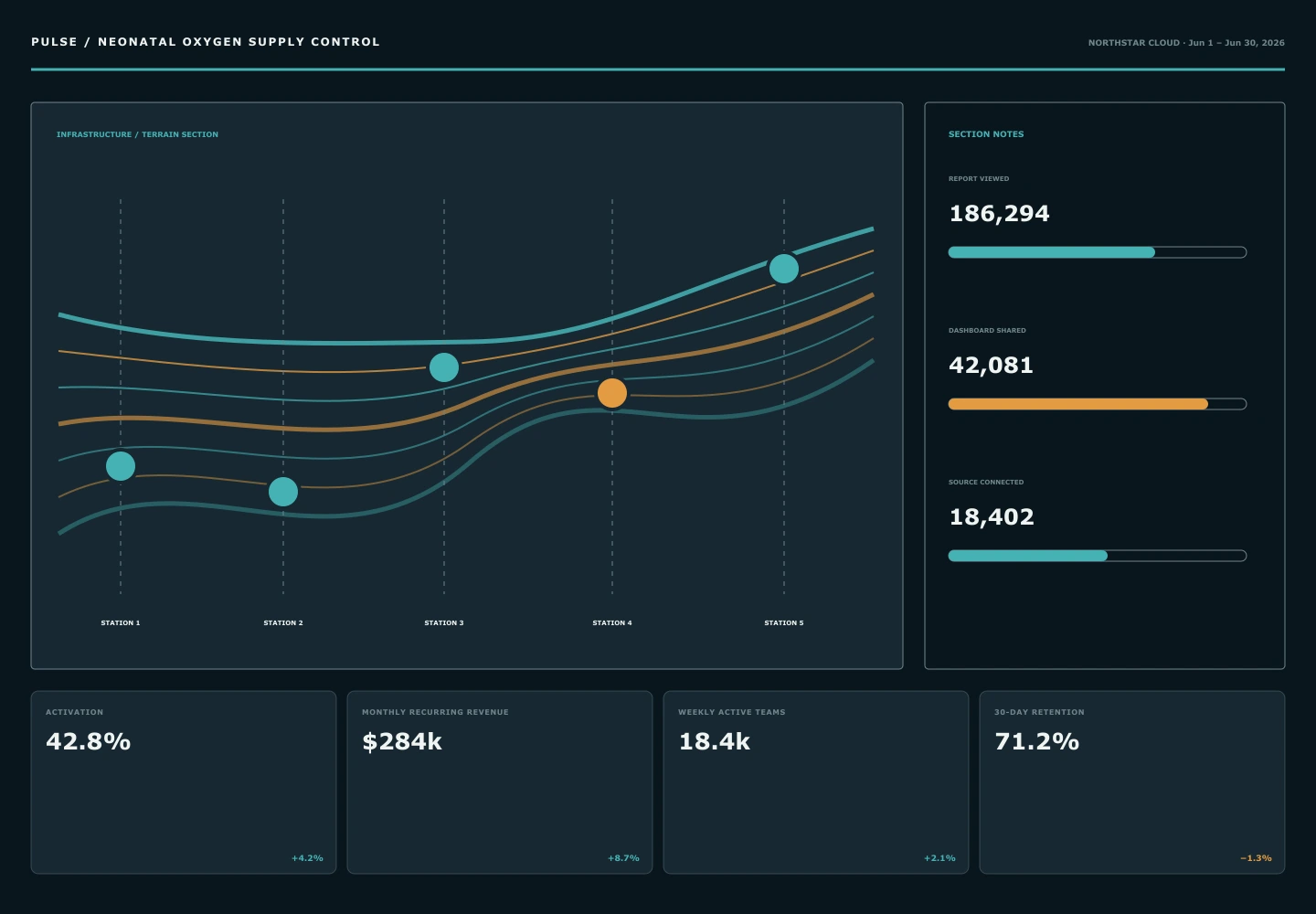Click the +4.2% activation change
The height and width of the screenshot is (914, 1316).
tap(307, 858)
